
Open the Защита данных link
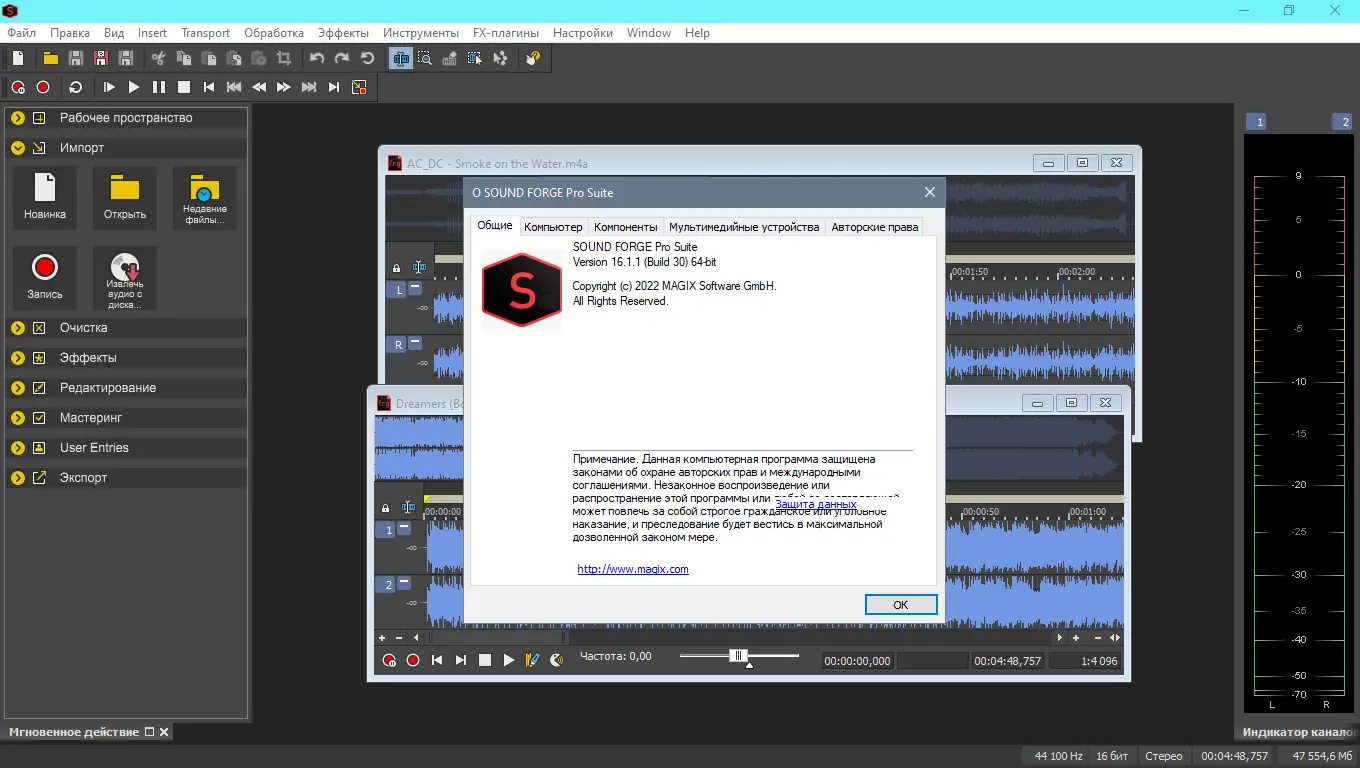[x=816, y=504]
